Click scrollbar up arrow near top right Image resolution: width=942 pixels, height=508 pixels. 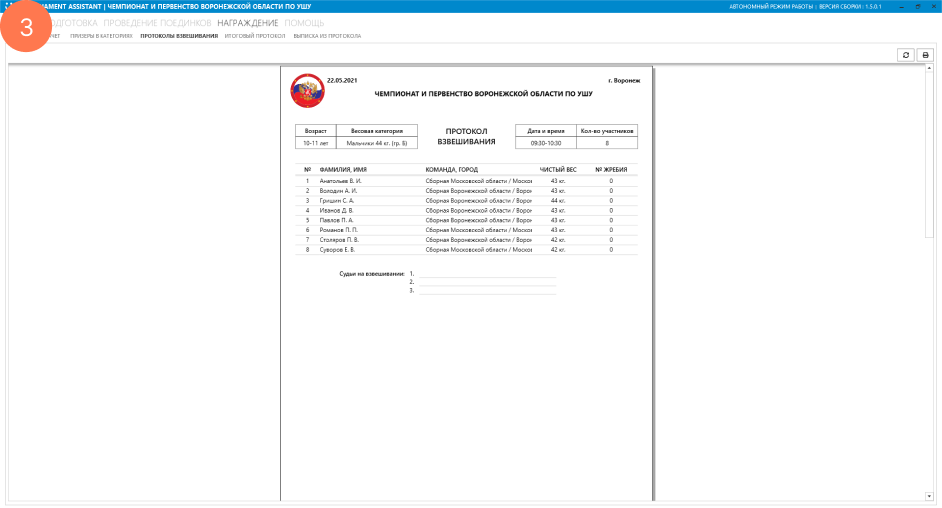point(930,70)
